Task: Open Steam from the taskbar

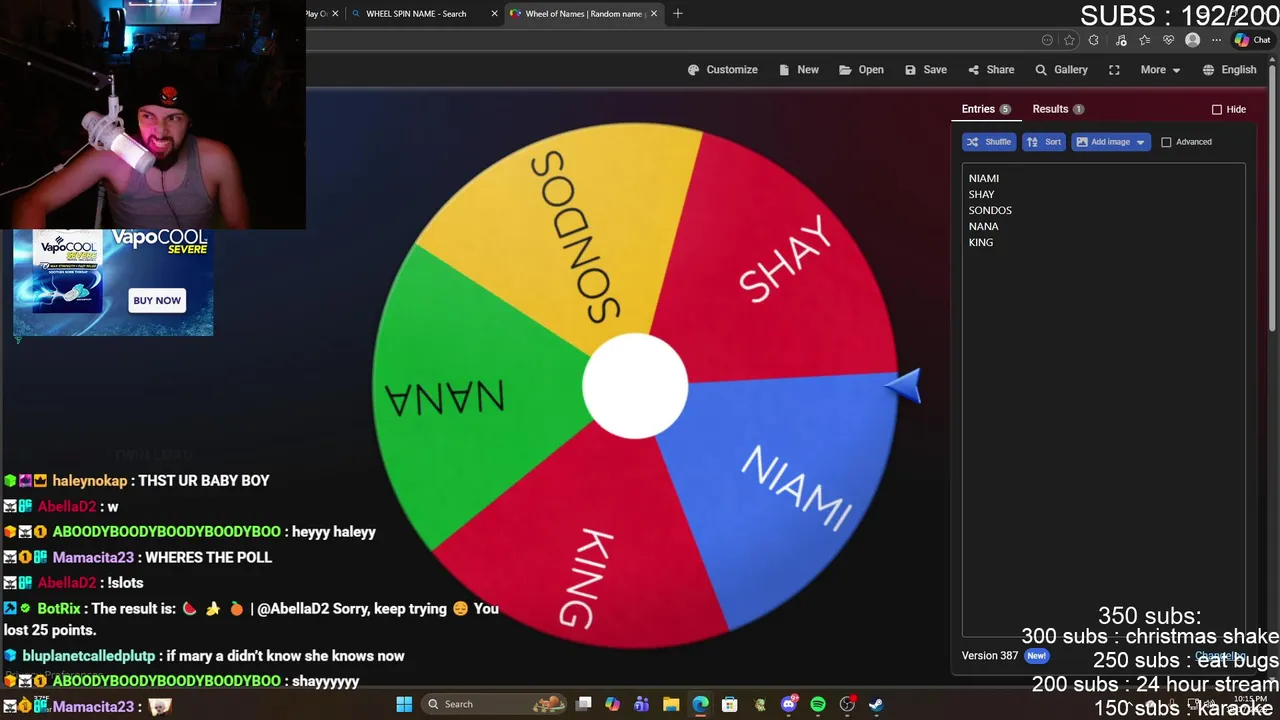Action: pos(876,704)
